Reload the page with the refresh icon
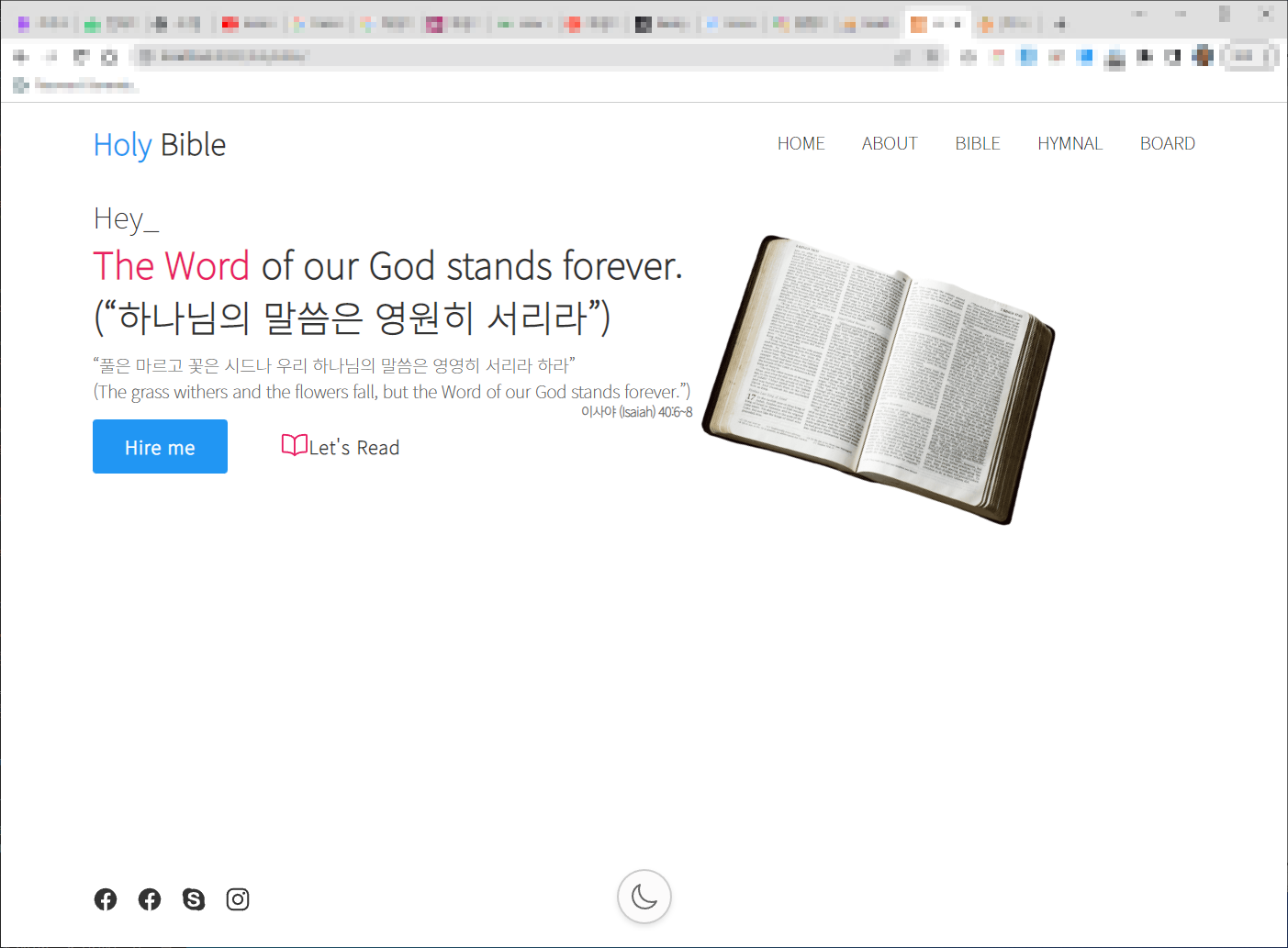1288x948 pixels. [x=81, y=57]
